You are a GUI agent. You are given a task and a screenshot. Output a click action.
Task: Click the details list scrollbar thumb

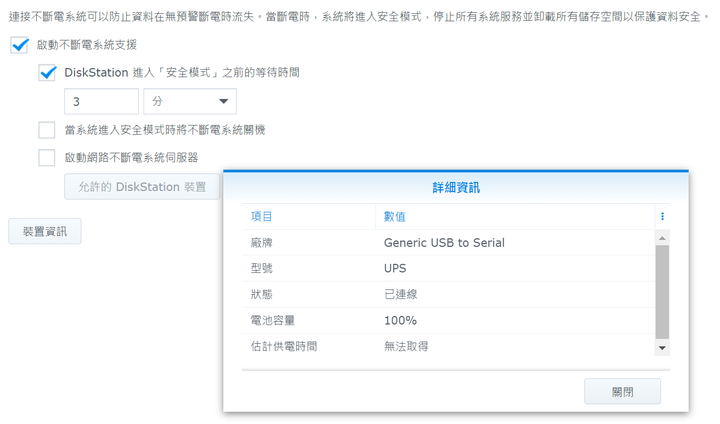coord(662,292)
